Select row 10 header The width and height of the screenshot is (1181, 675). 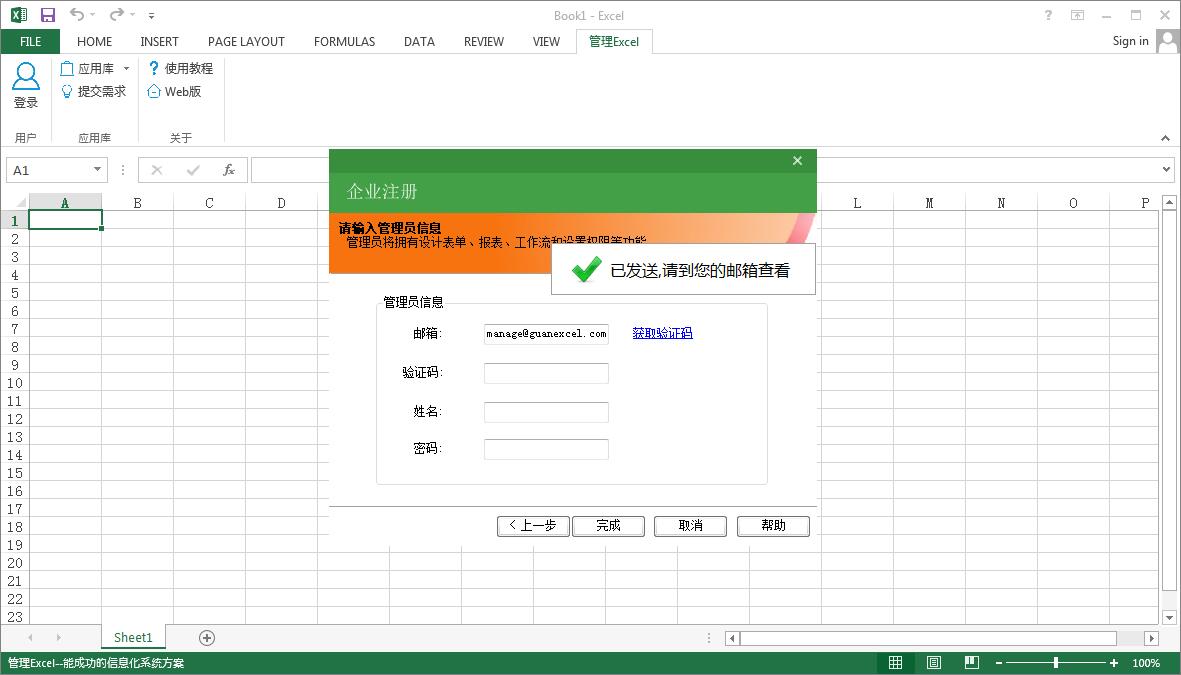[x=14, y=383]
